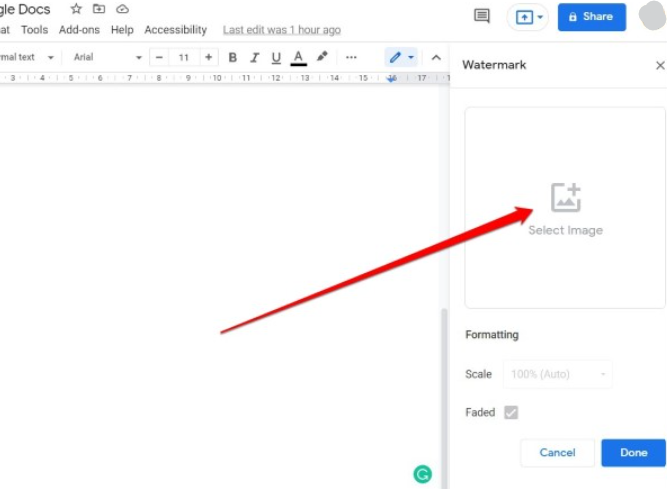Viewport: 667px width, 489px height.
Task: Click the move to folder icon
Action: click(99, 9)
